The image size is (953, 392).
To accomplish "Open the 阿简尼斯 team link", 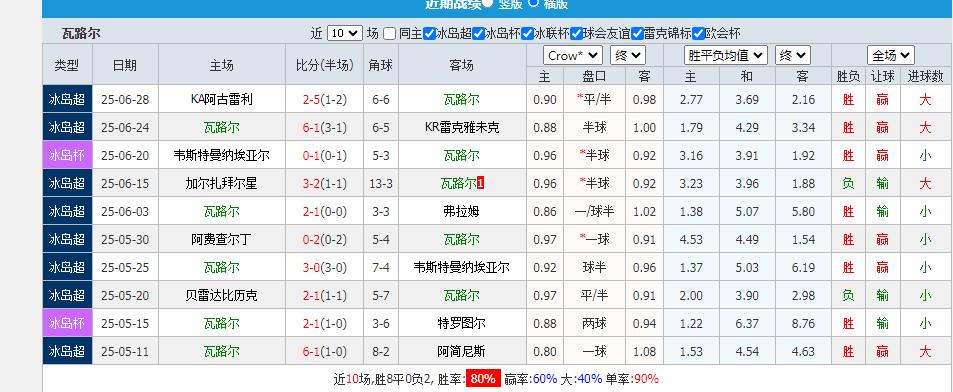I will tap(462, 351).
